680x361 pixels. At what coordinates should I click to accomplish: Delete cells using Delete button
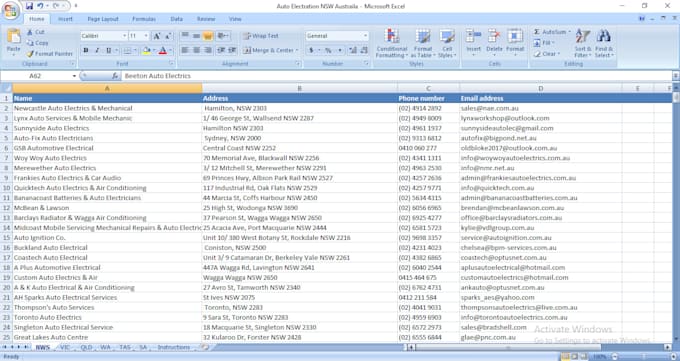[494, 42]
